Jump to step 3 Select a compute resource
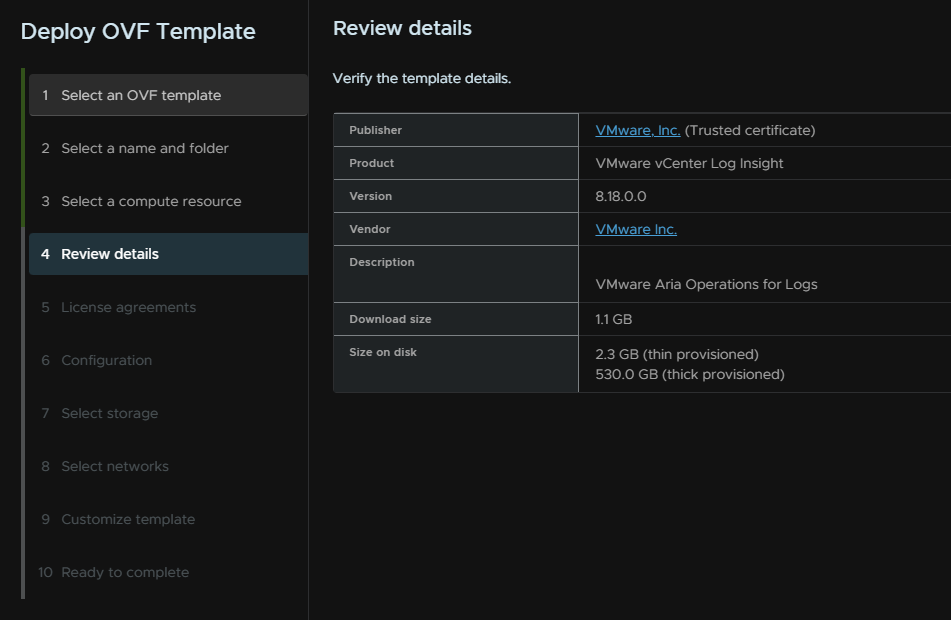The height and width of the screenshot is (620, 951). (x=169, y=201)
